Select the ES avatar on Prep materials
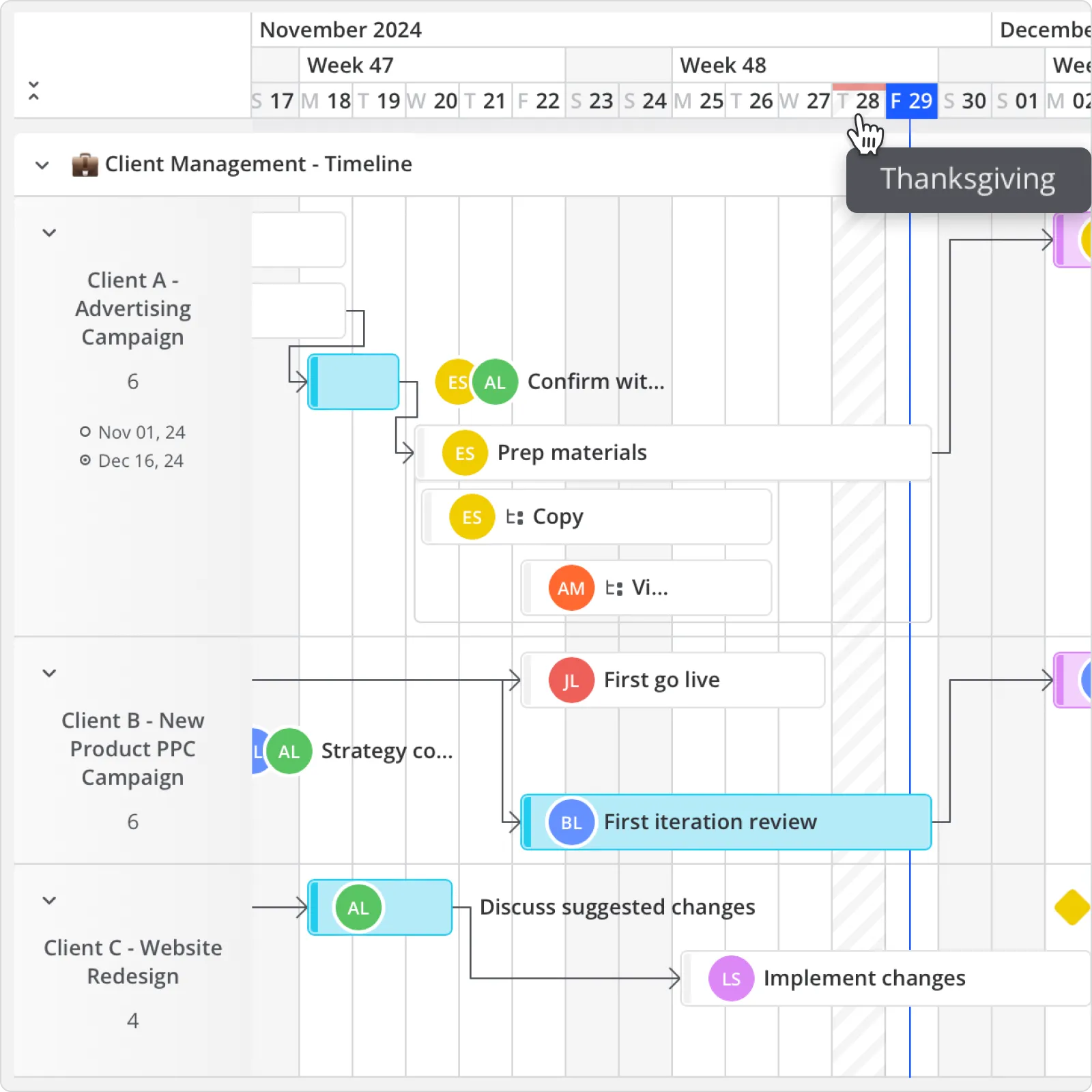This screenshot has width=1092, height=1092. [465, 452]
